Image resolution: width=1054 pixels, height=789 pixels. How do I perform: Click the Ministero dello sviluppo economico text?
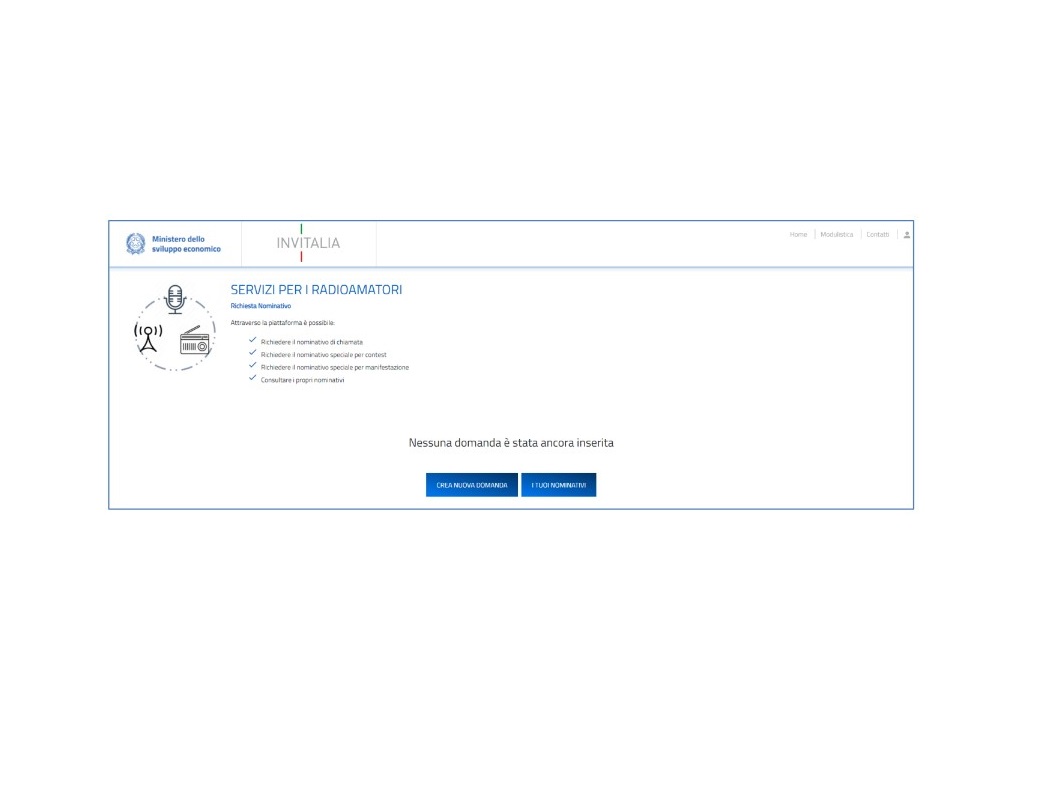tap(186, 244)
